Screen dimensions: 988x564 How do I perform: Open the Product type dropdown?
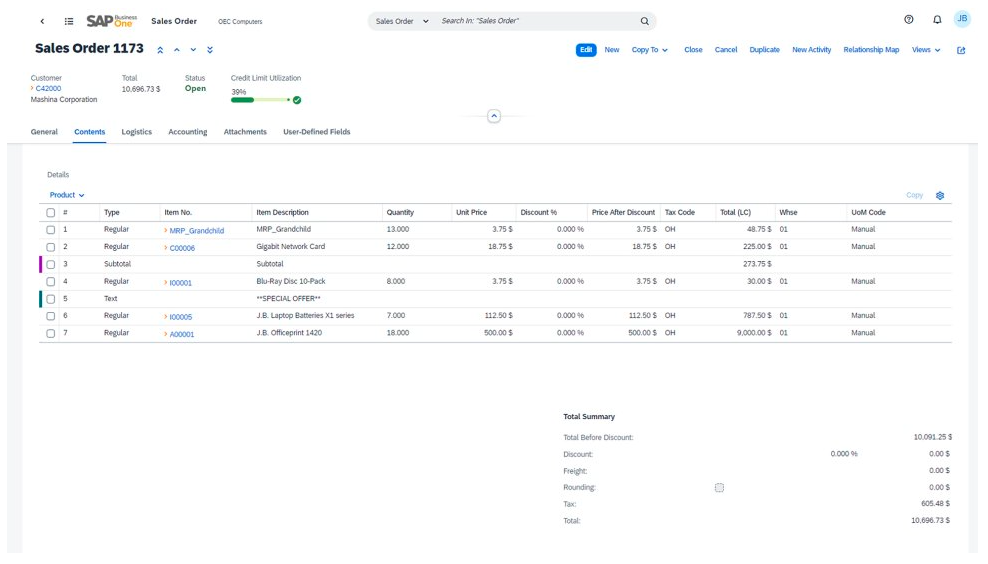click(67, 195)
